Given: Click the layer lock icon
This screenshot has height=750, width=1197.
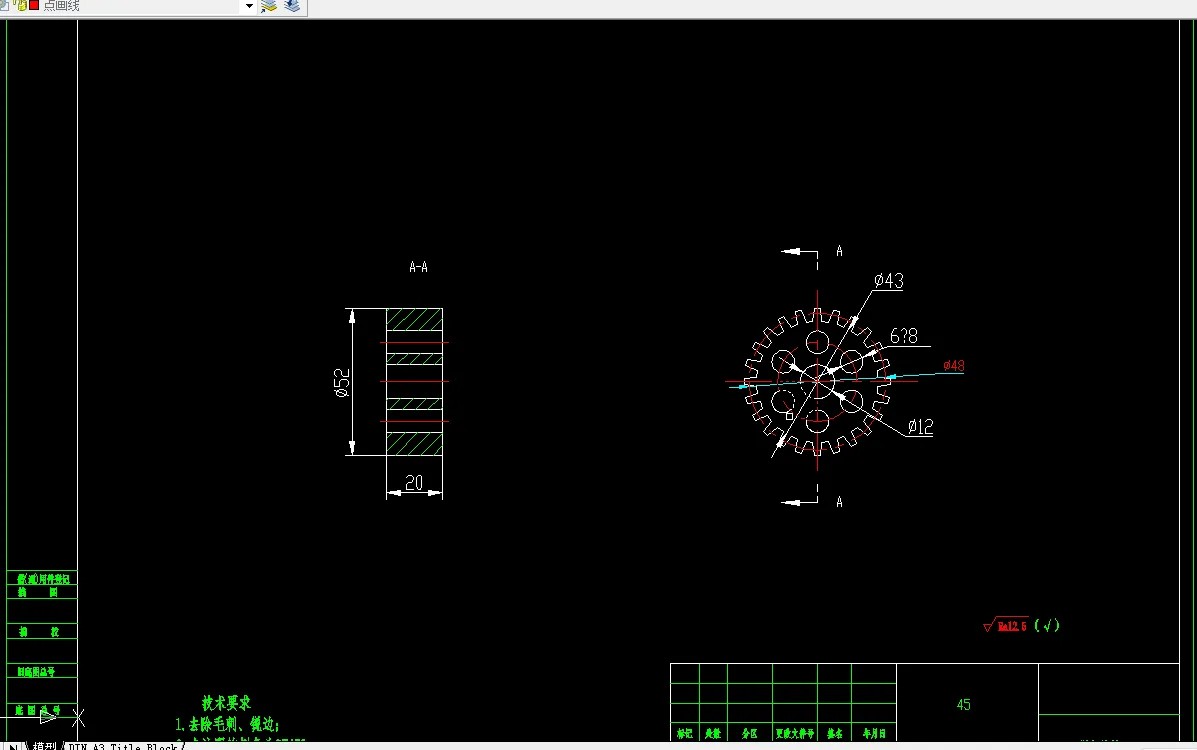Looking at the screenshot, I should (x=21, y=5).
